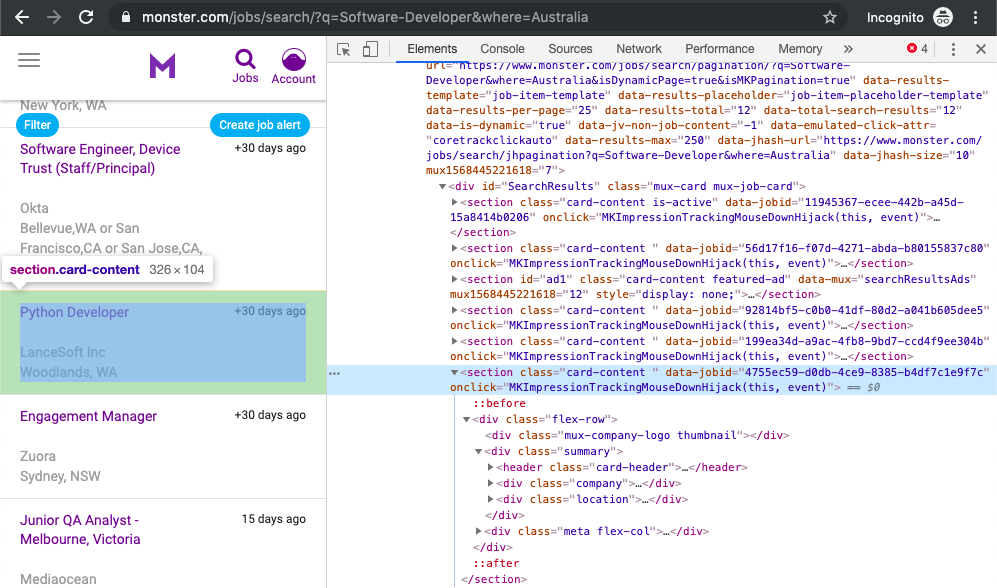997x588 pixels.
Task: Open the Python Developer job link
Action: 74,312
